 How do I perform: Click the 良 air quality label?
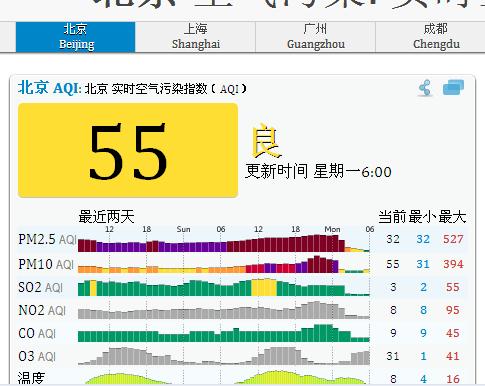coord(266,141)
